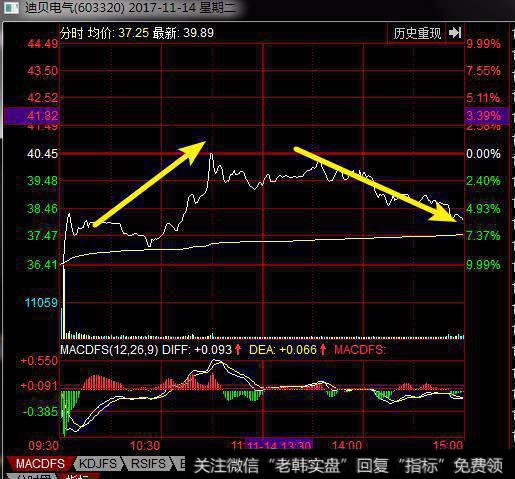
Task: Click the 44.49 upper limit price label
Action: (x=42, y=44)
